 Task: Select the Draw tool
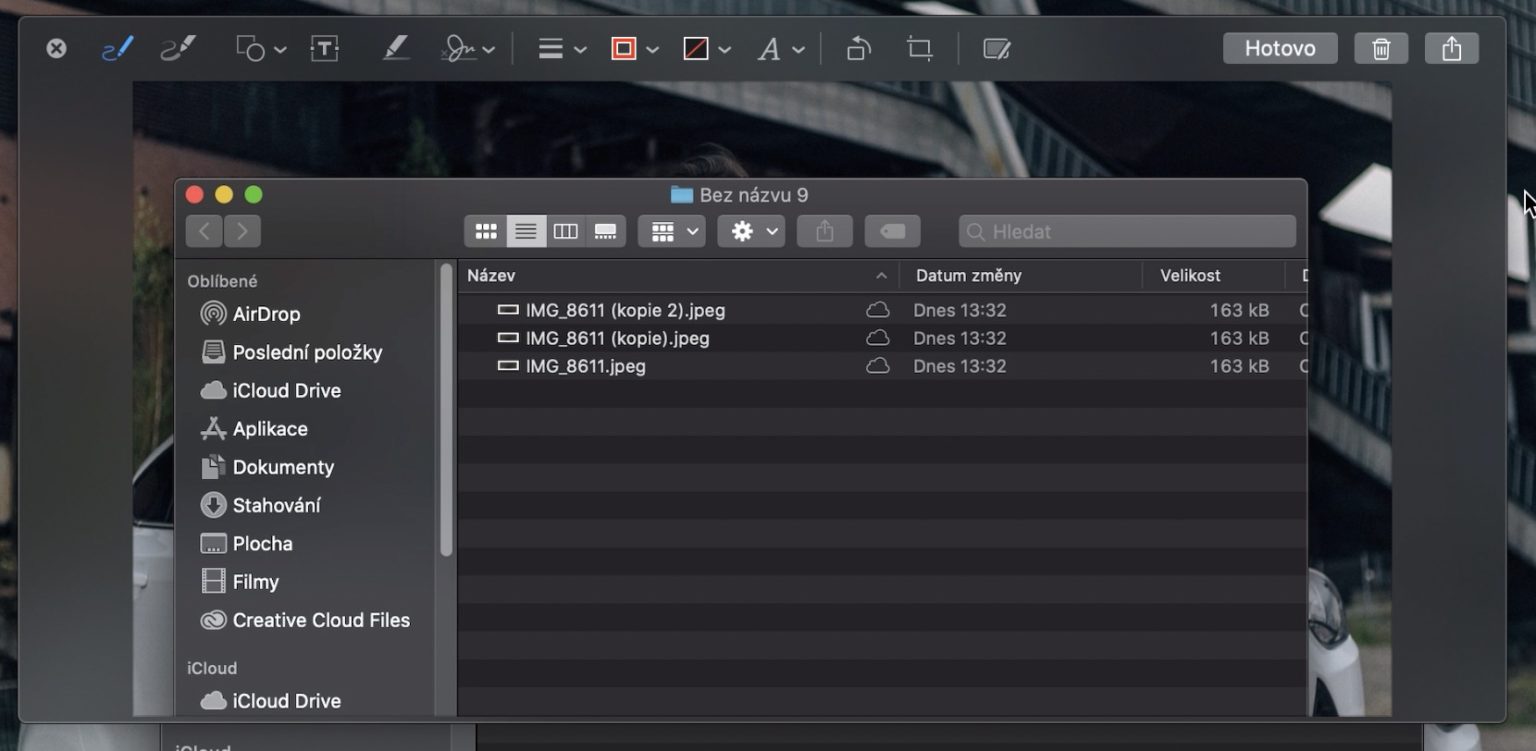pyautogui.click(x=178, y=47)
